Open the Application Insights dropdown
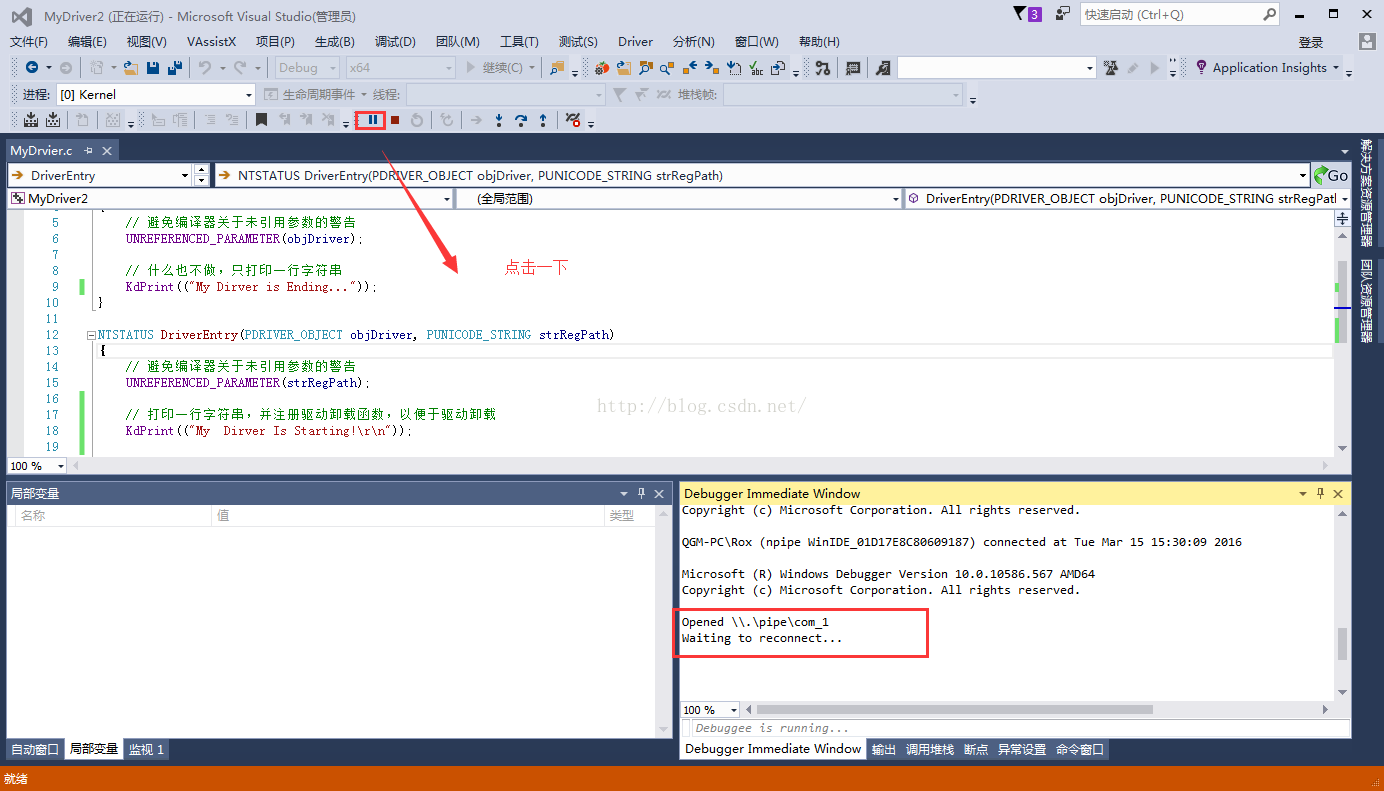The height and width of the screenshot is (791, 1384). [1335, 68]
